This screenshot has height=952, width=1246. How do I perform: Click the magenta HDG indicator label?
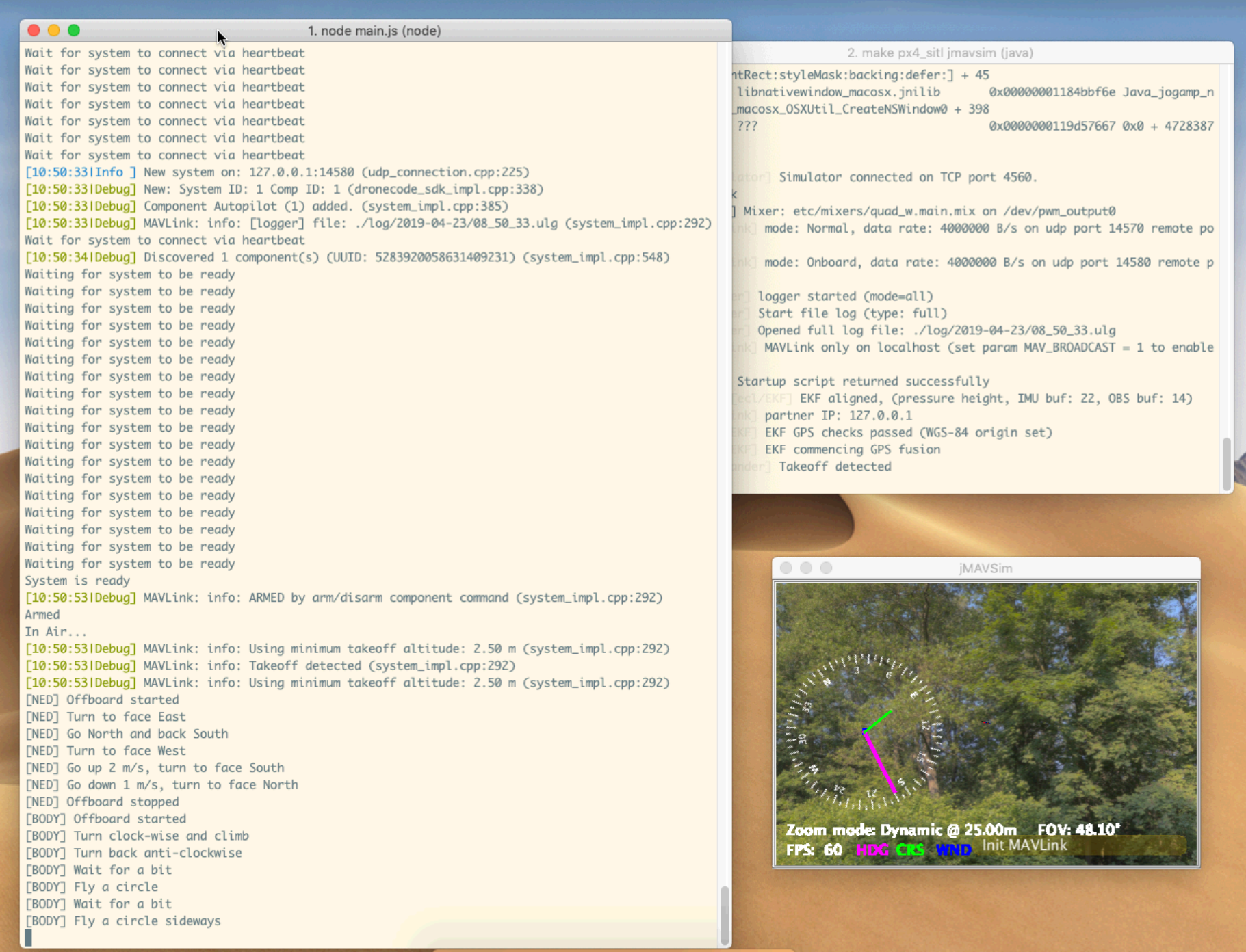point(872,849)
